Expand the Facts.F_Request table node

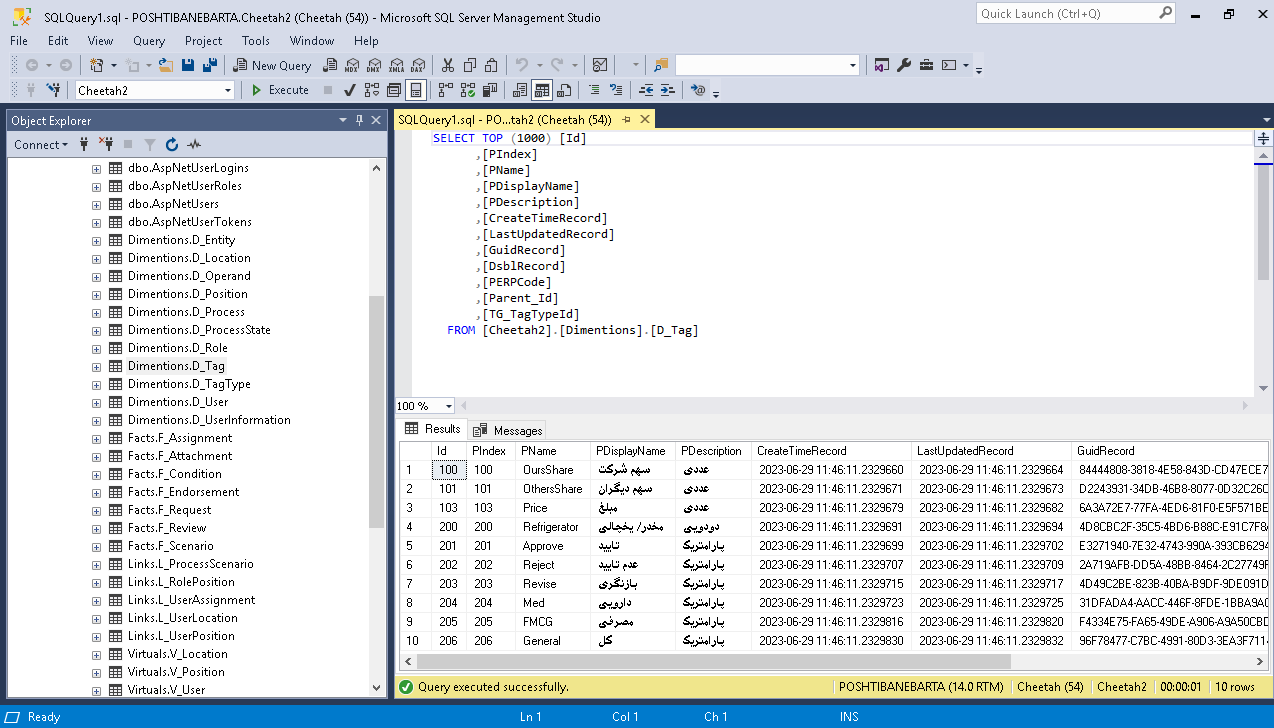pos(97,510)
